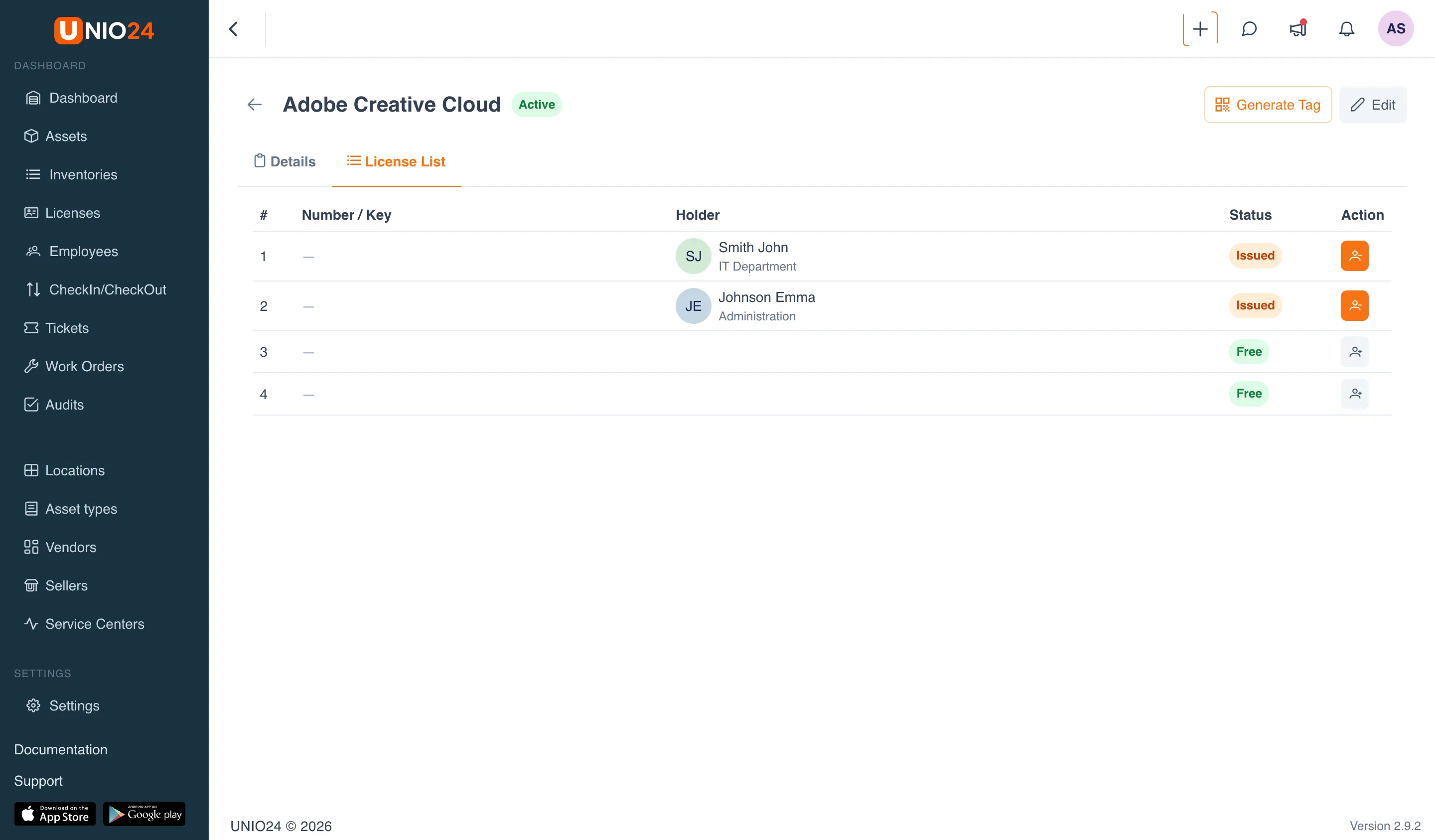Screen dimensions: 1435x840
Task: Click the Employees sidebar icon
Action: (33, 251)
